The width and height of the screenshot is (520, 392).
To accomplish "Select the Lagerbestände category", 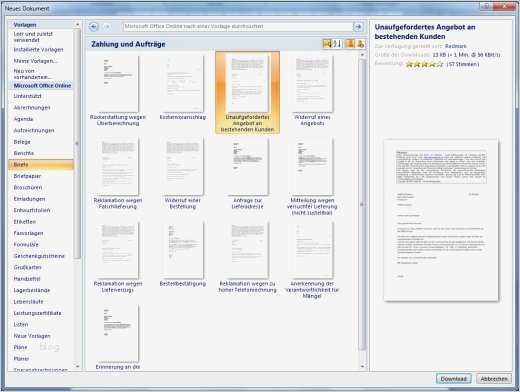I will click(32, 290).
